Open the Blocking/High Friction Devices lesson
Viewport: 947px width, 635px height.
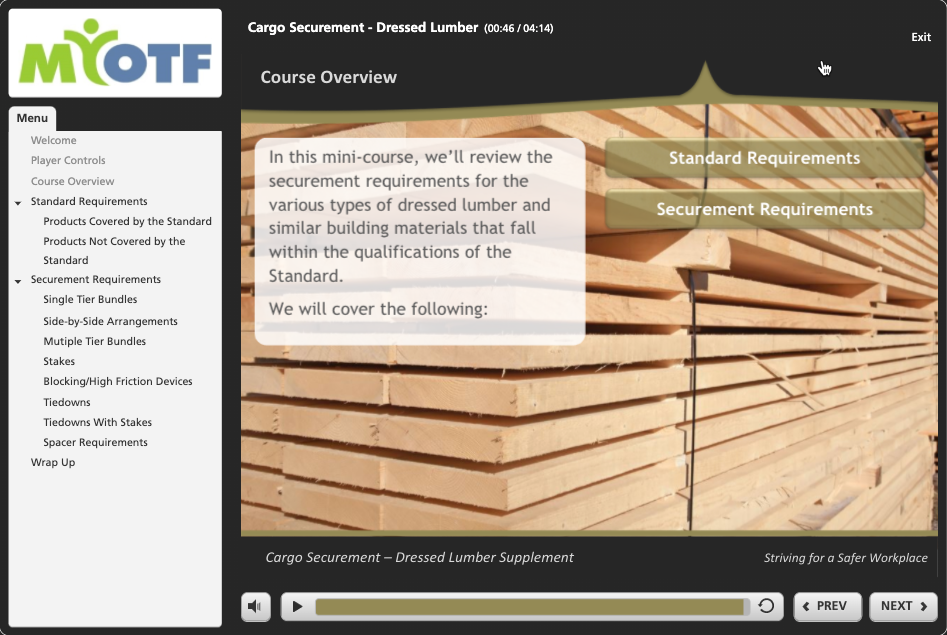pos(118,381)
